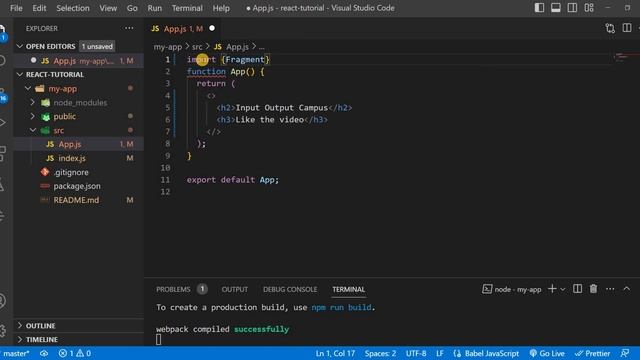640x360 pixels.
Task: Toggle primary side bar layout icon
Action: [539, 8]
